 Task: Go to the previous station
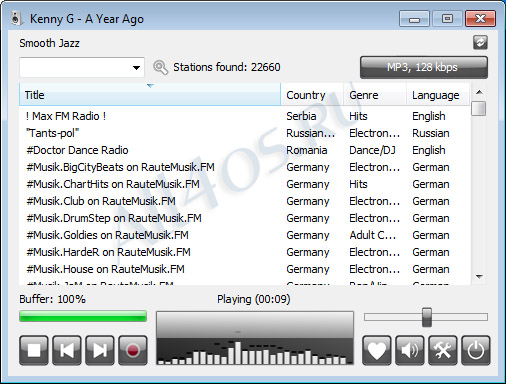(67, 350)
